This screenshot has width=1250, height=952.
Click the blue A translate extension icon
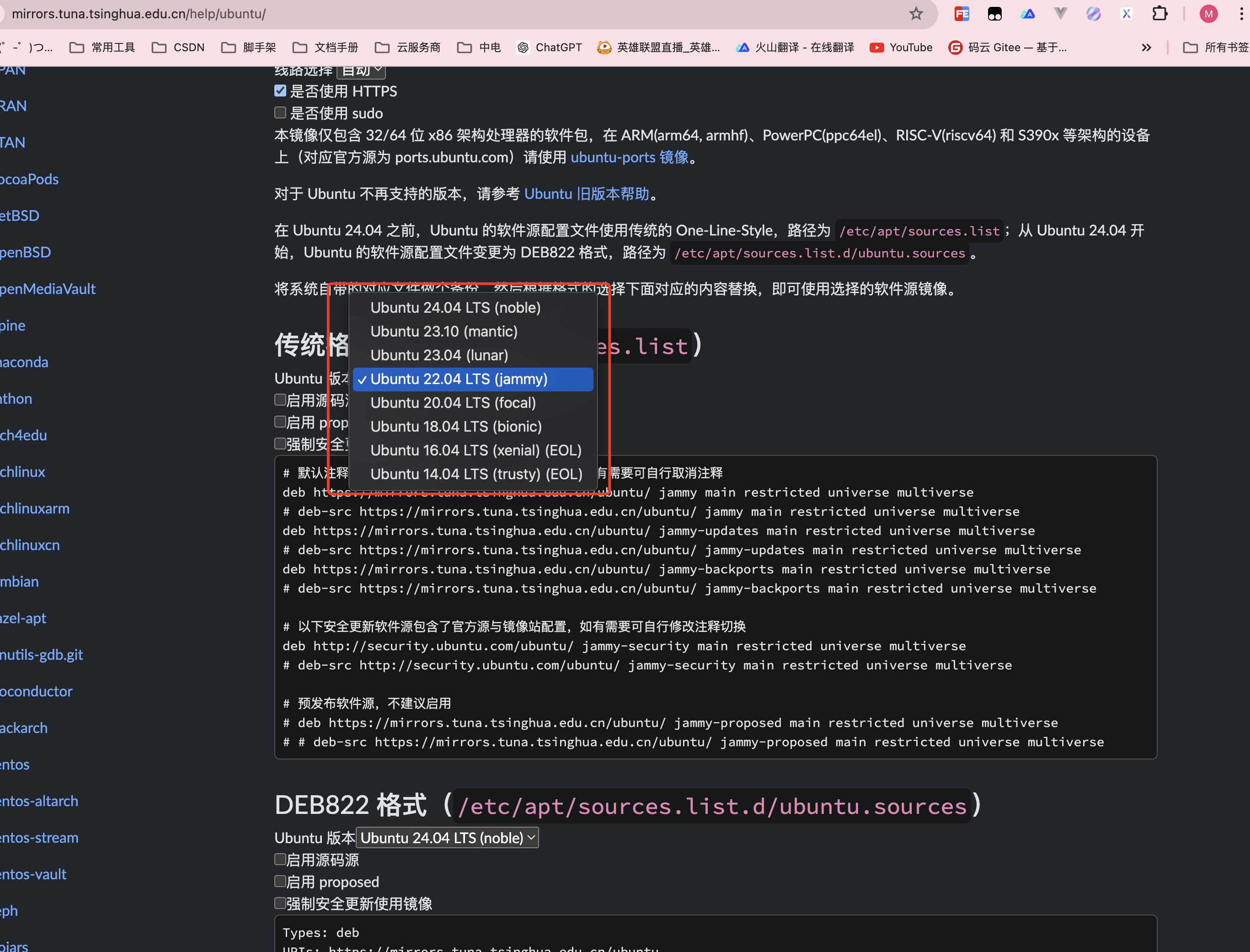point(1027,14)
